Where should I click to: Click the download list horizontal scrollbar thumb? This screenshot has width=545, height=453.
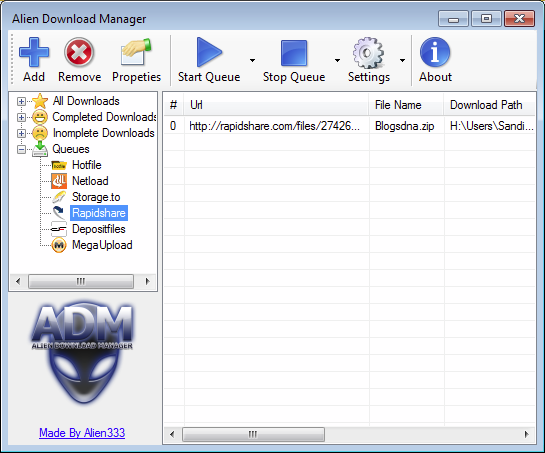(x=253, y=434)
